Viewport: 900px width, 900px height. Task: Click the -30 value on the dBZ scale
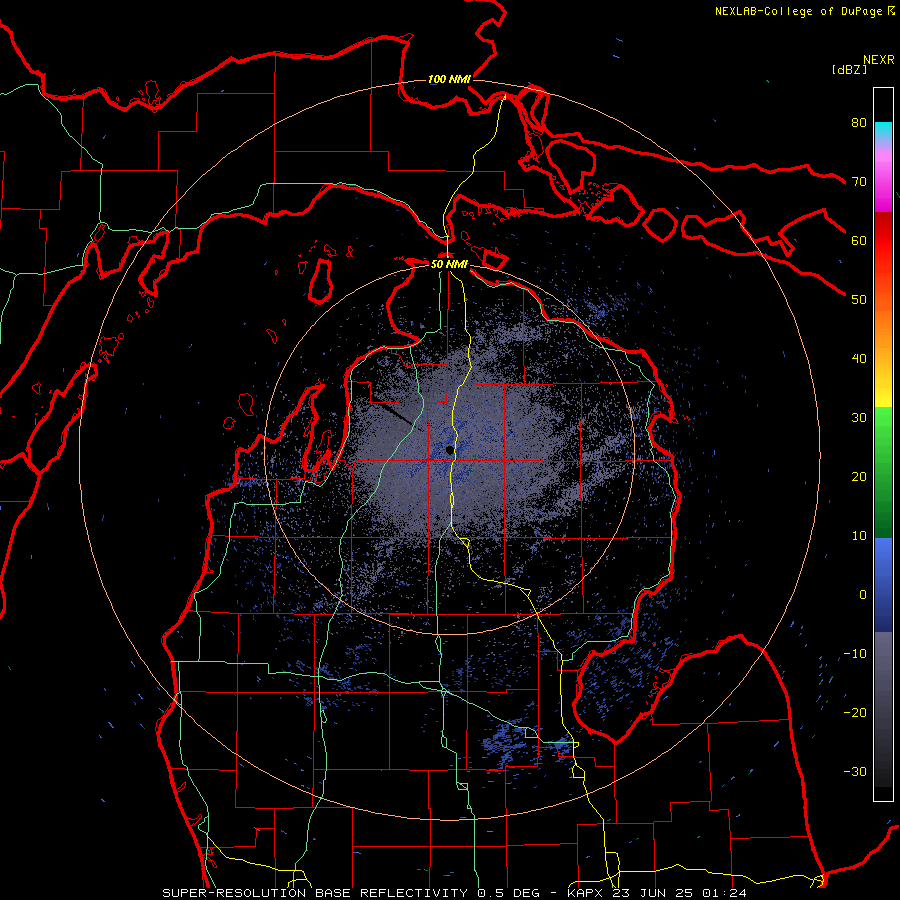click(x=855, y=771)
